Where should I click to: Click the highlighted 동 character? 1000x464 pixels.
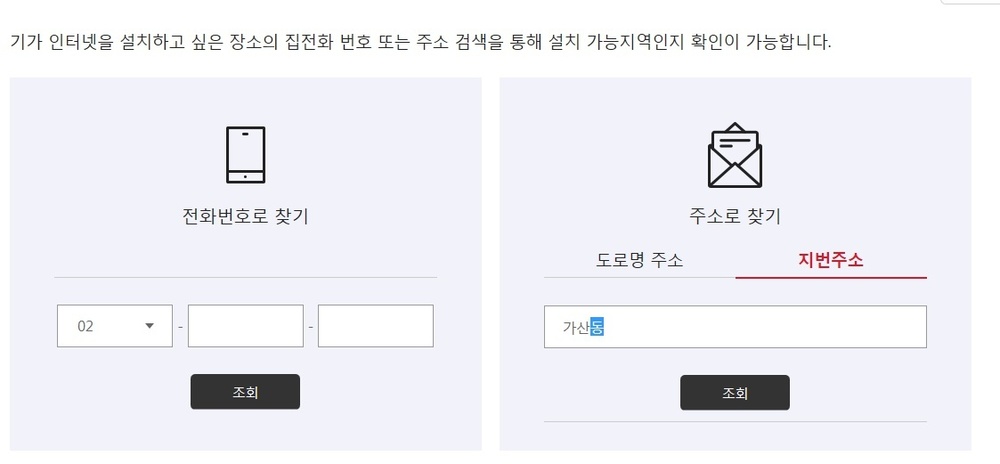pos(598,327)
